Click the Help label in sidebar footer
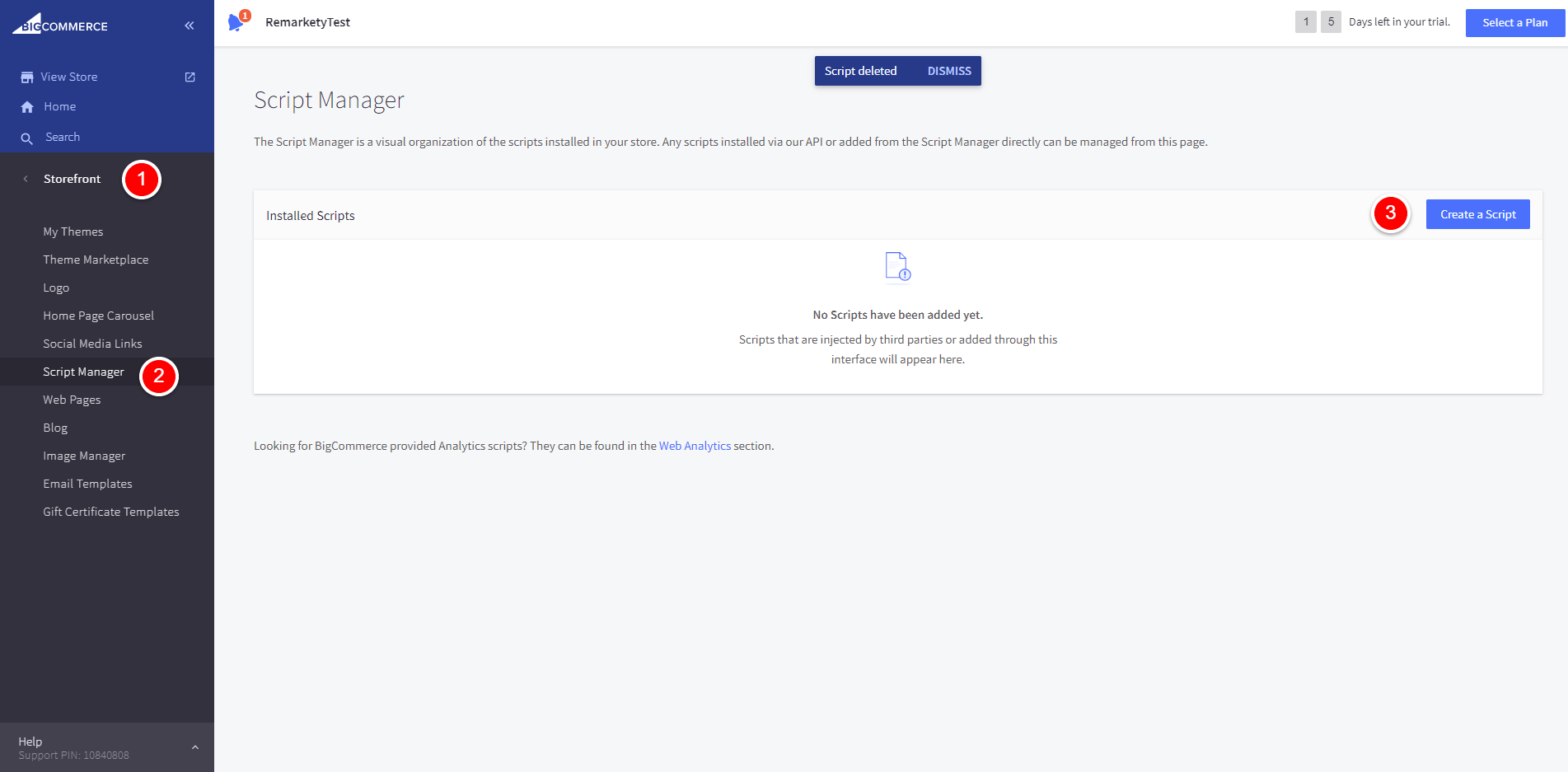This screenshot has width=1568, height=772. [30, 742]
